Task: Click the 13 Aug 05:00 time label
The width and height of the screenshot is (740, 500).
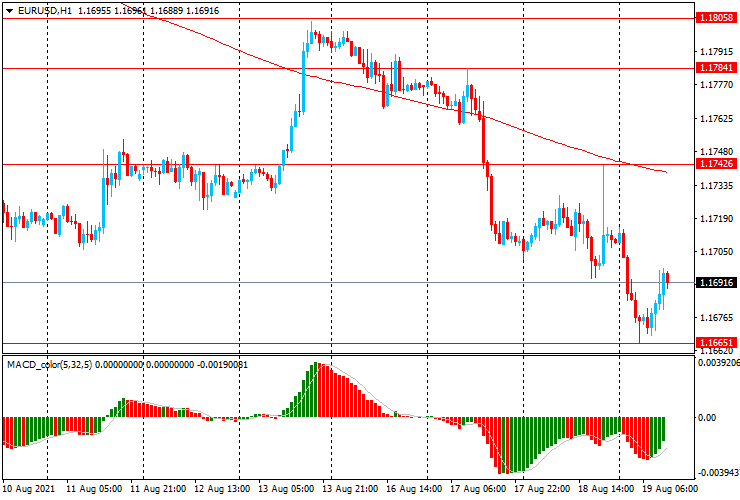Action: pos(286,489)
